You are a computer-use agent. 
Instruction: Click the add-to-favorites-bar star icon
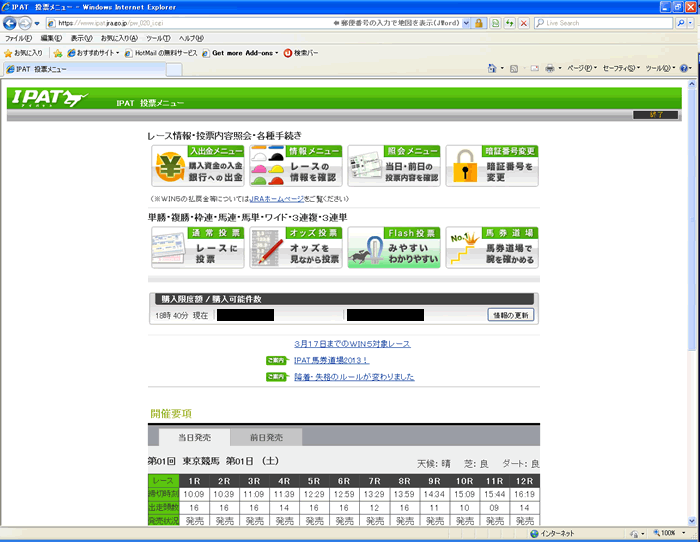(58, 53)
